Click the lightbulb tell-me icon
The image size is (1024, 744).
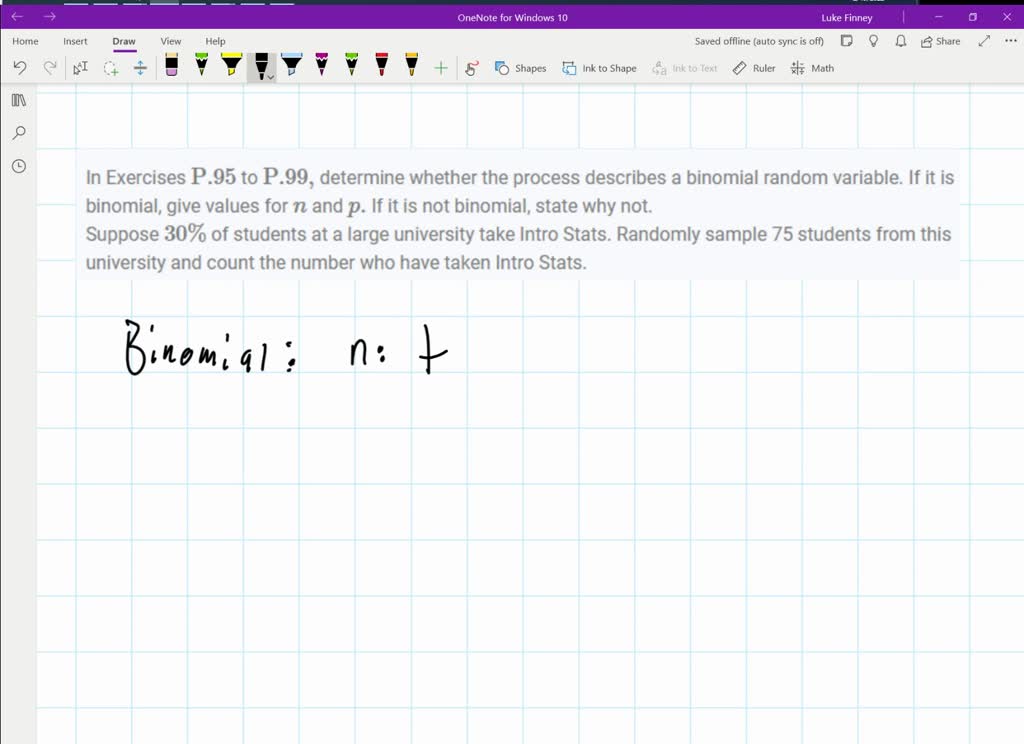(873, 41)
